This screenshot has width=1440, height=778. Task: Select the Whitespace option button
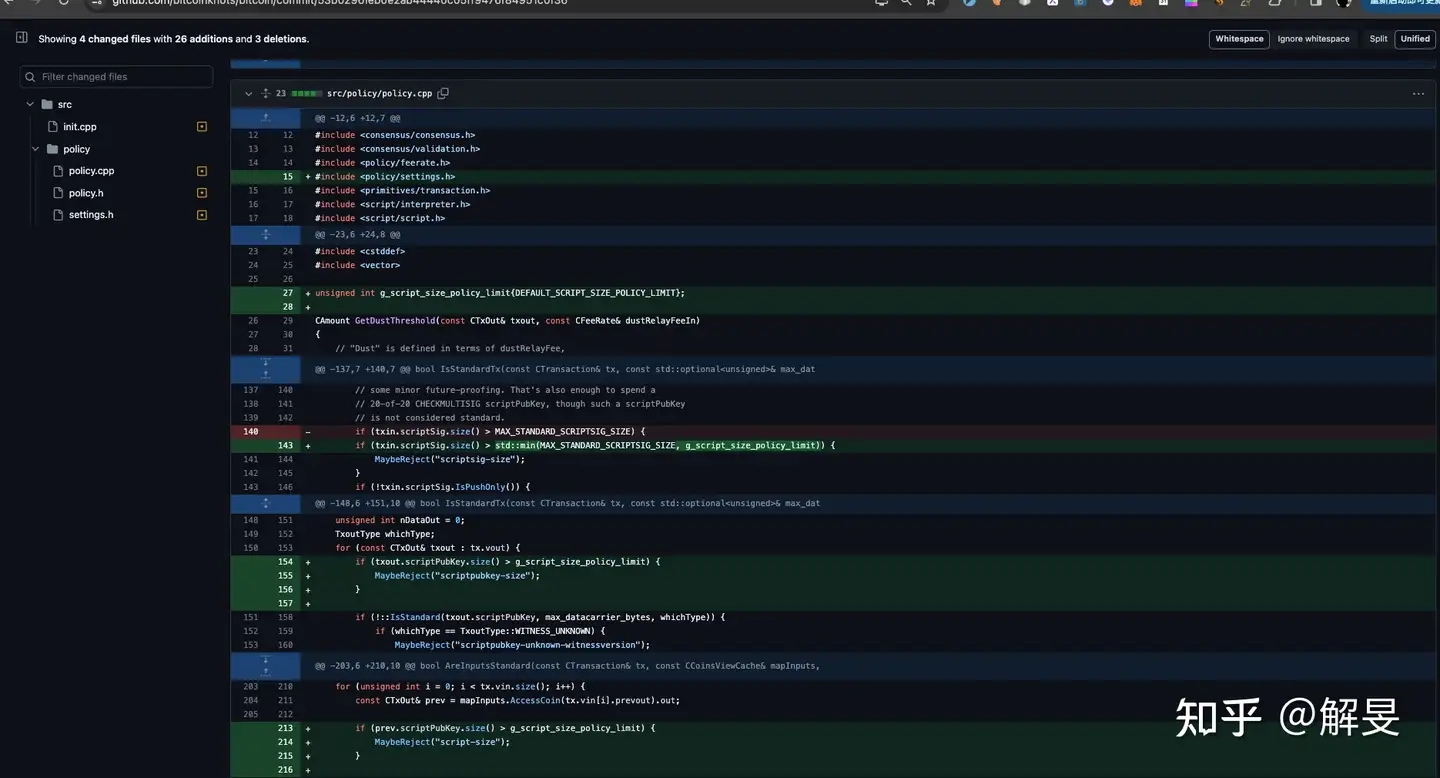click(x=1239, y=39)
